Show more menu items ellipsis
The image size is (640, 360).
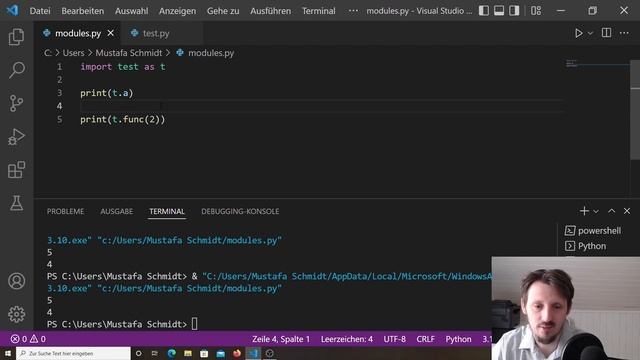tap(353, 11)
